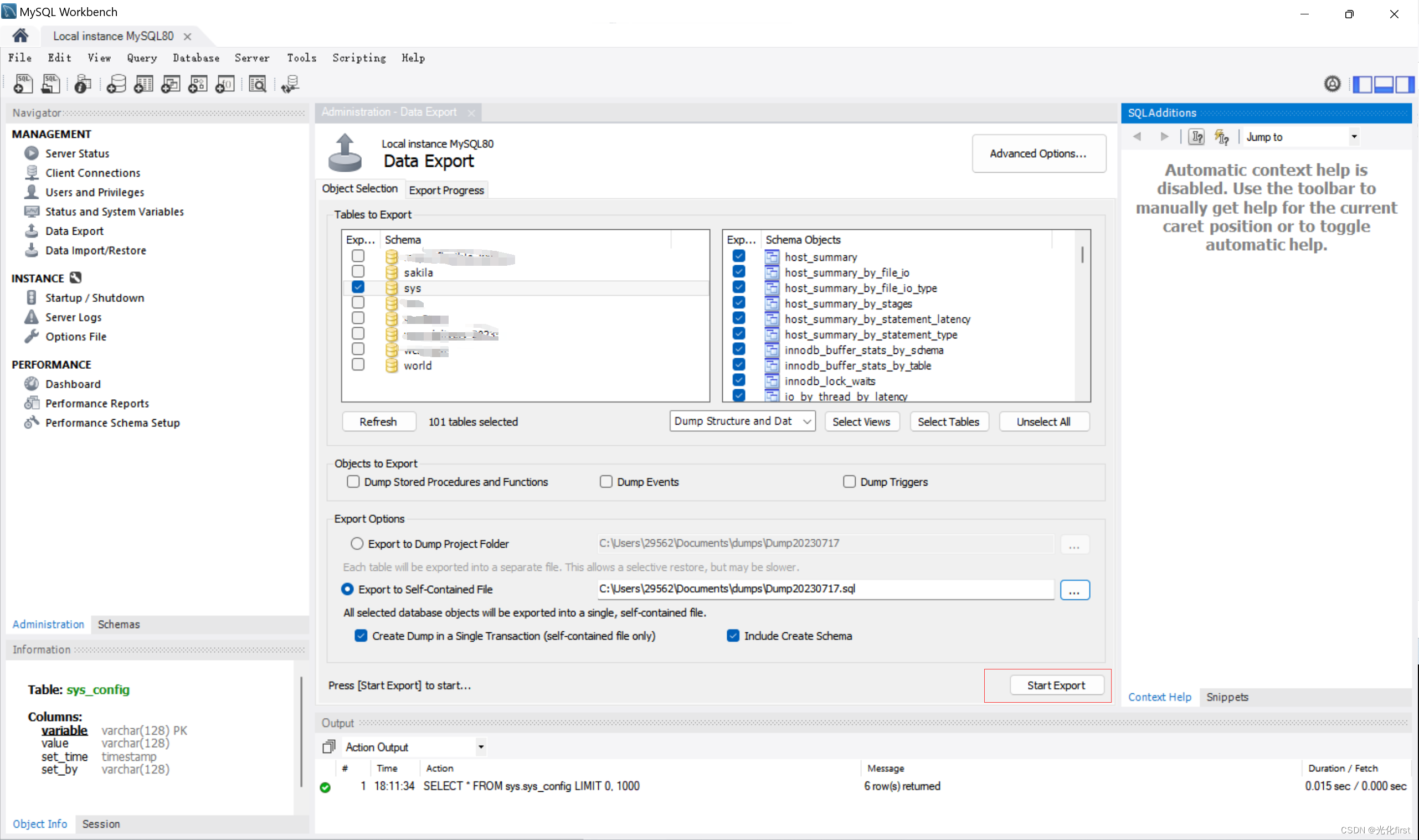
Task: Select Export to Dump Project Folder
Action: coord(357,543)
